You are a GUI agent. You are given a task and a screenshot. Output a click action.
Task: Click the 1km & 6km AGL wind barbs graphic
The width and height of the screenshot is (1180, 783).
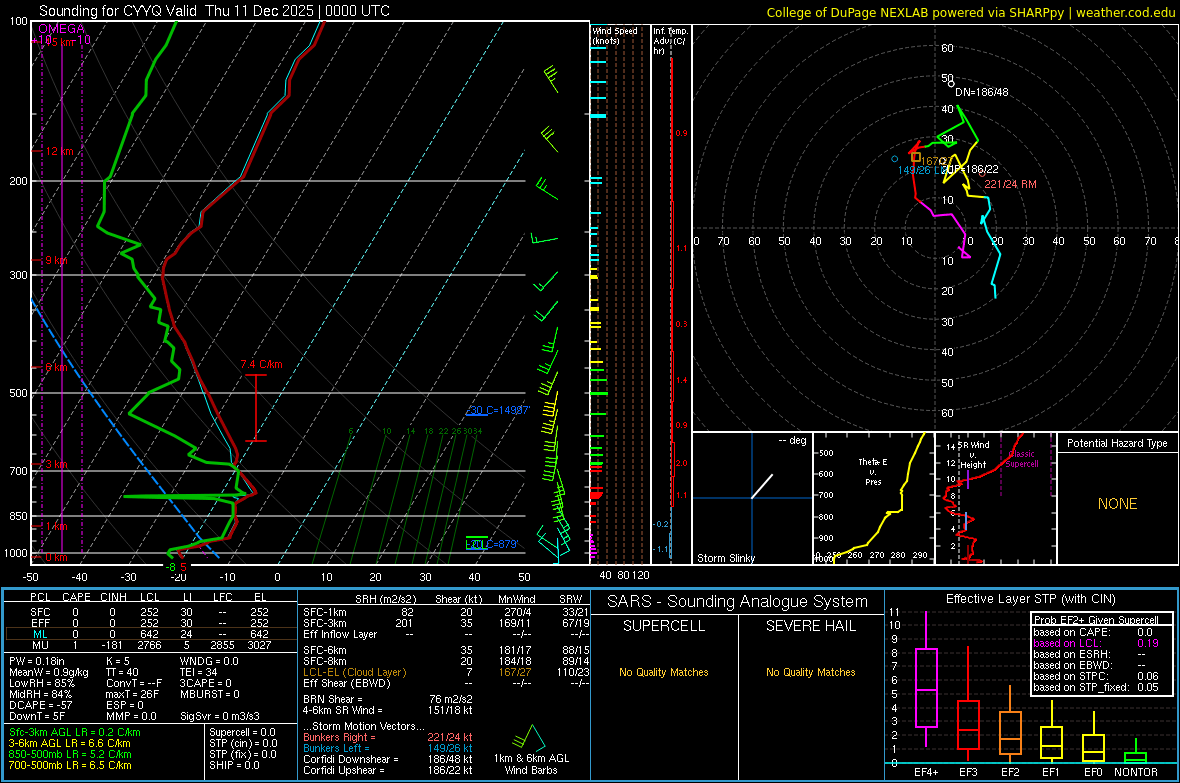528,738
